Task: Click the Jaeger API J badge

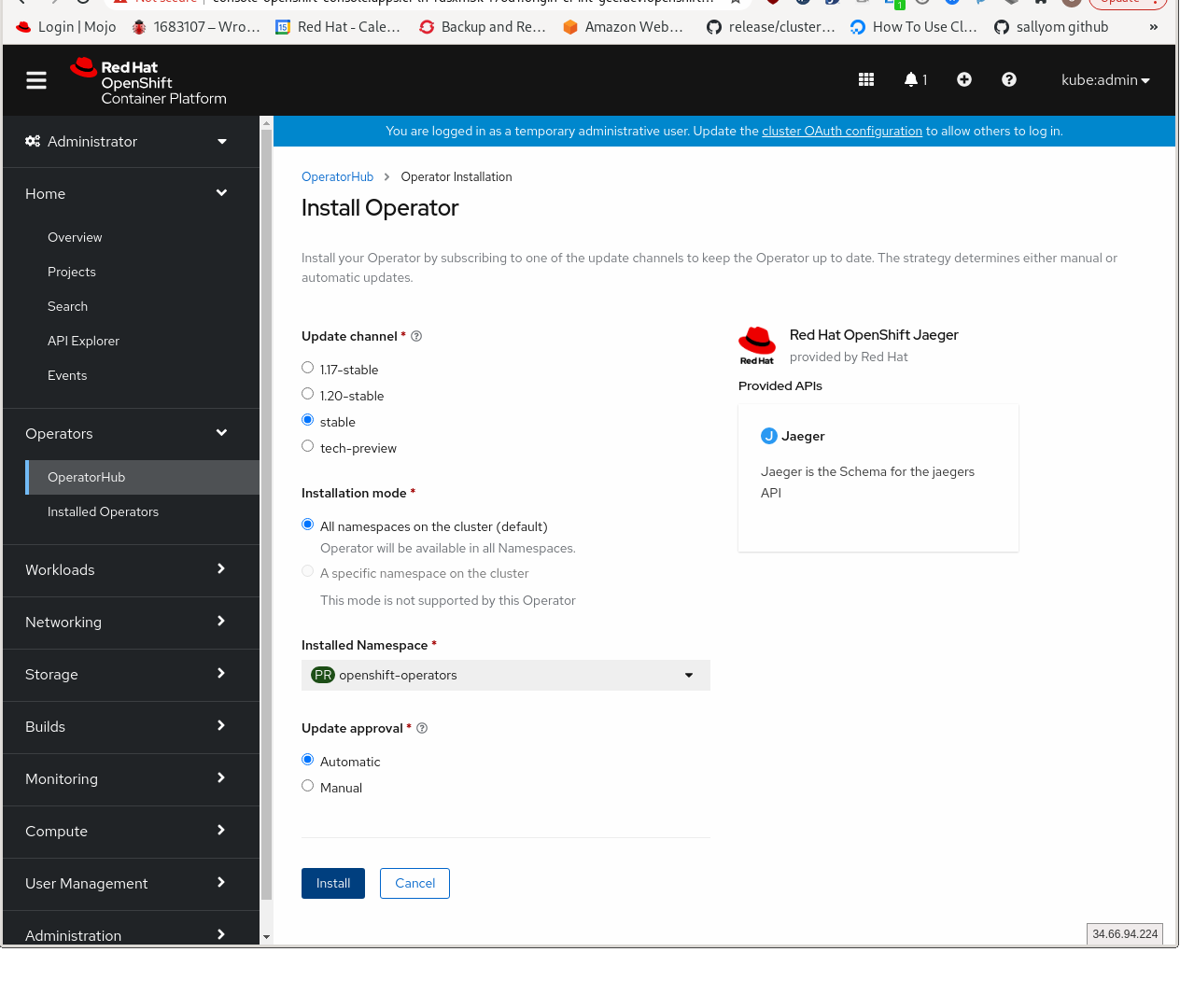Action: point(769,436)
